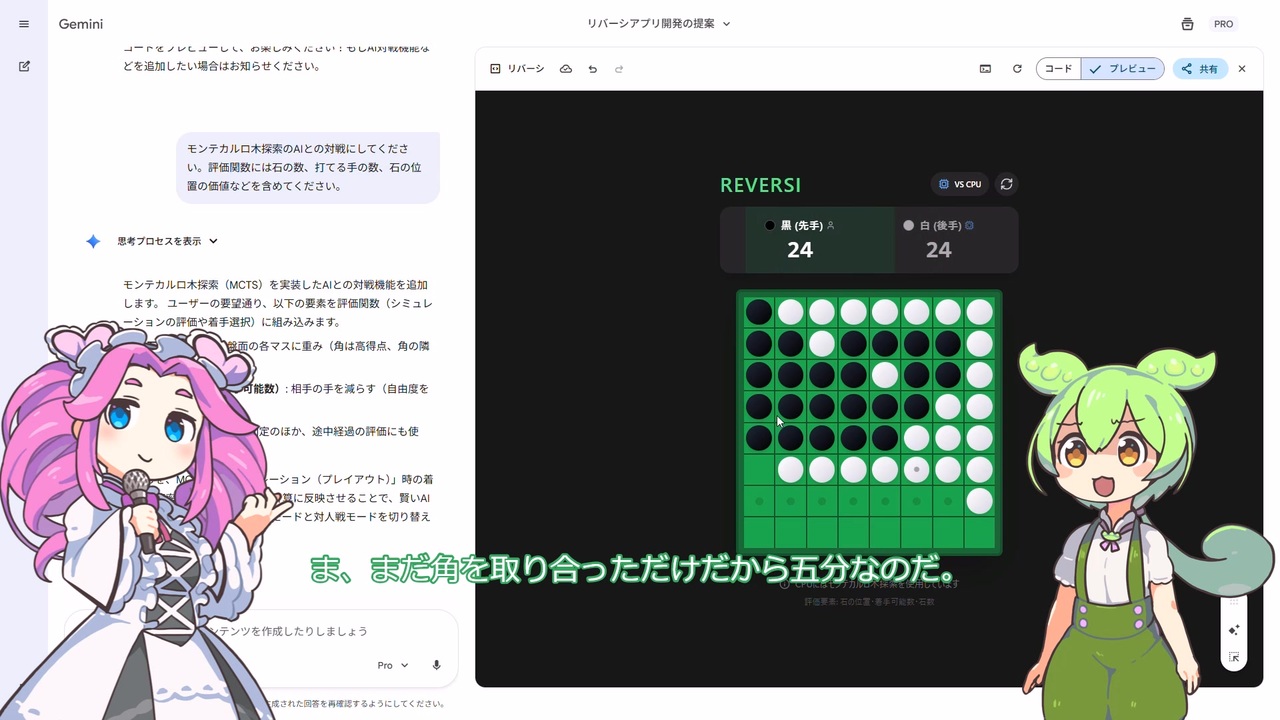
Task: Start a new chat with the compose icon
Action: point(24,66)
